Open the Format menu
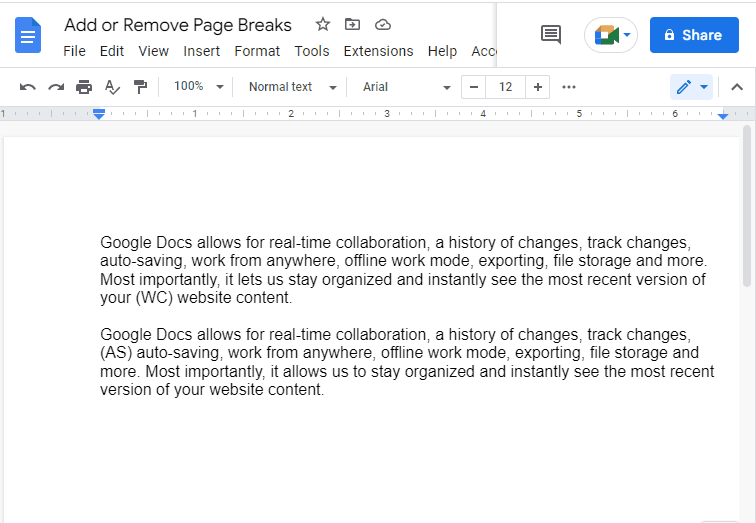 [x=257, y=51]
